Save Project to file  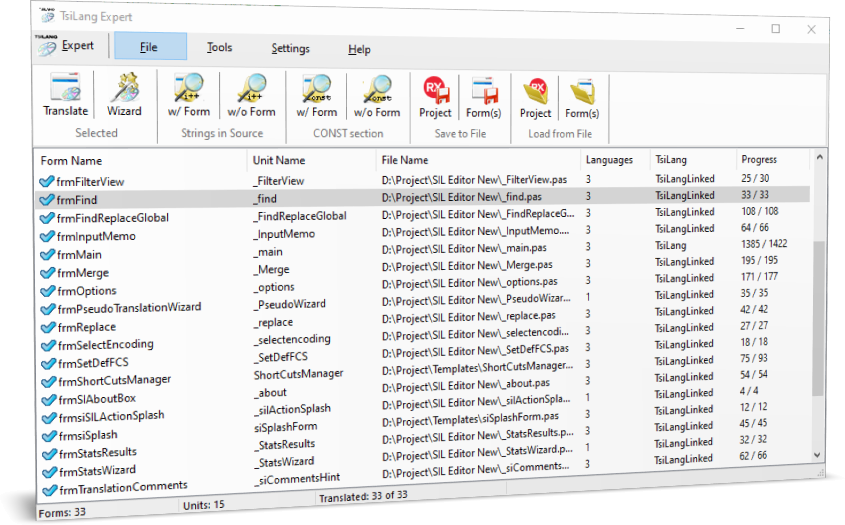click(x=435, y=97)
